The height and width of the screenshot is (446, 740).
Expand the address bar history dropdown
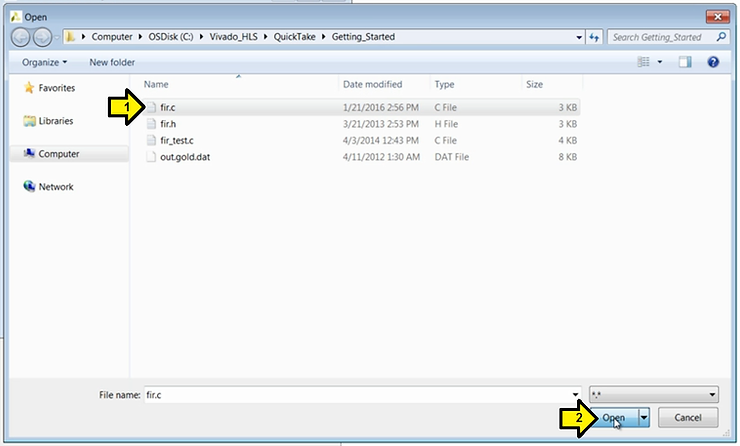click(579, 37)
